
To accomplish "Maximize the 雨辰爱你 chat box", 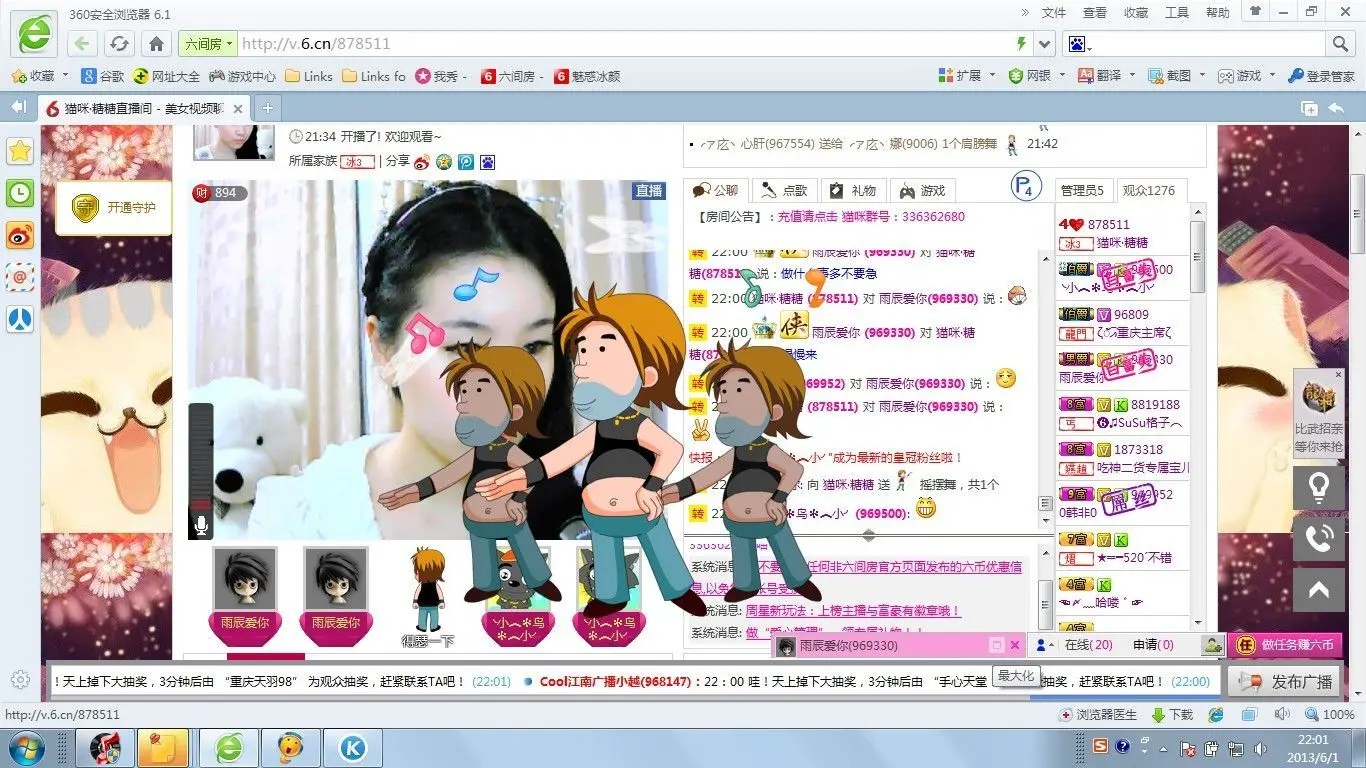I will click(996, 646).
